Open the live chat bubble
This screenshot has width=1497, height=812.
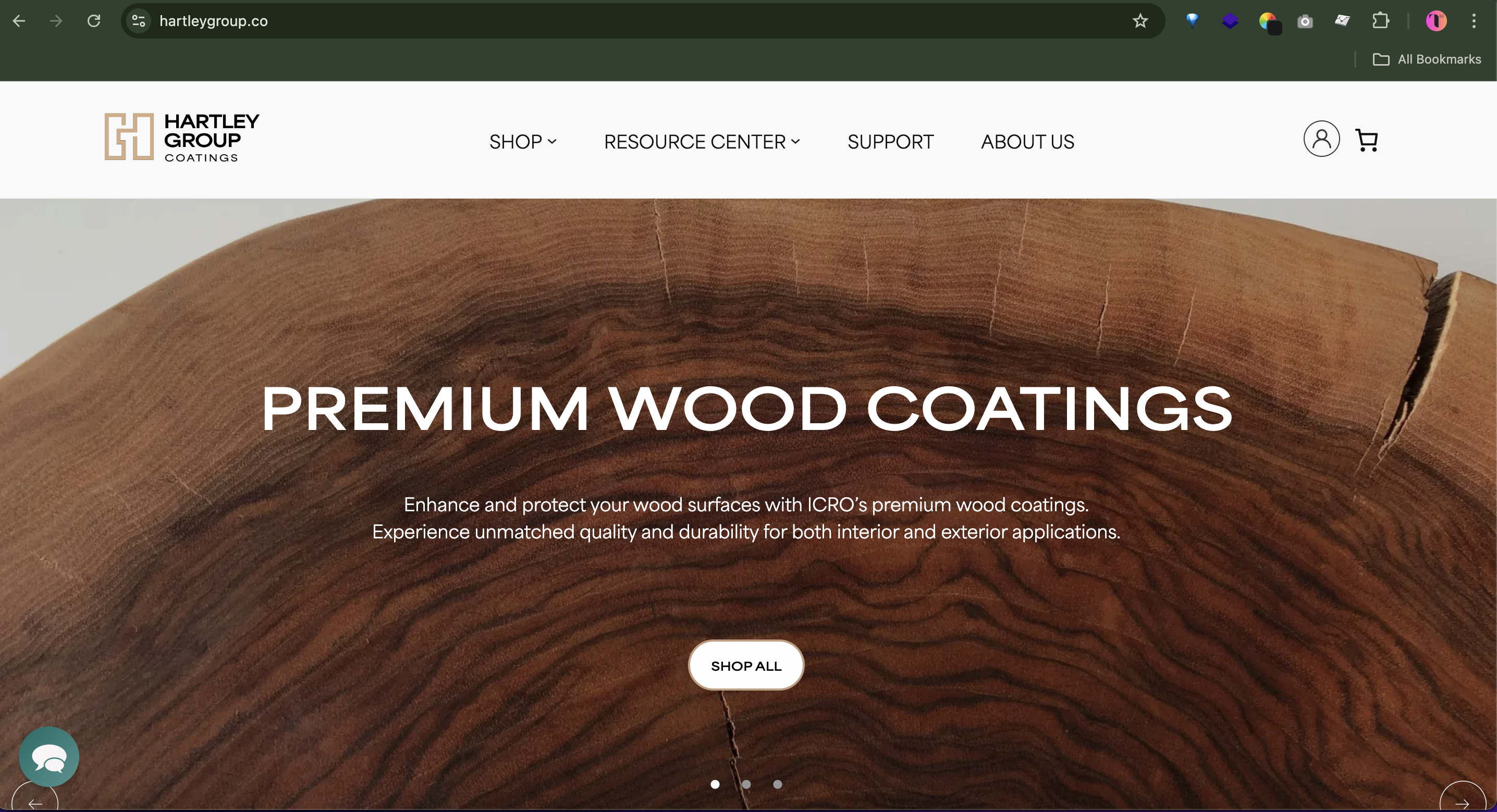click(49, 757)
